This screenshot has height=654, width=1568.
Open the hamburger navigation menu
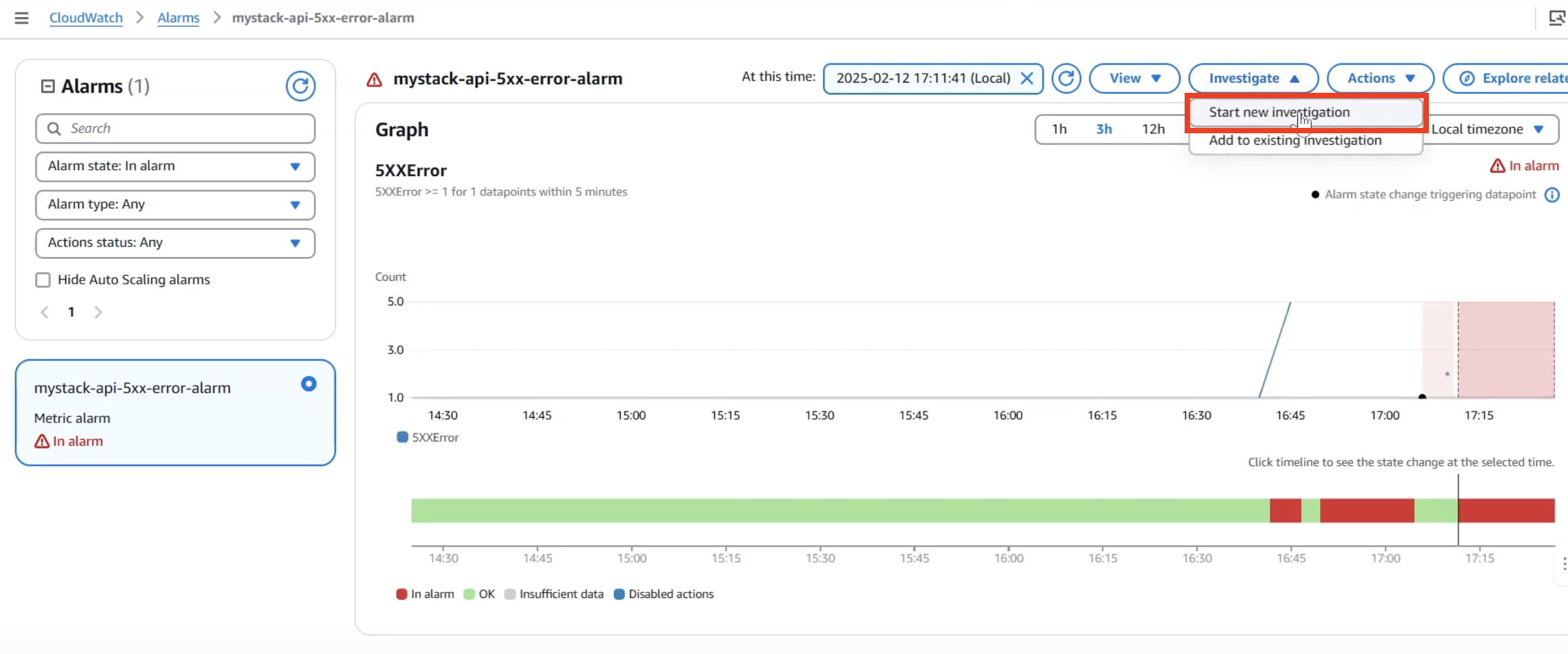pyautogui.click(x=22, y=18)
